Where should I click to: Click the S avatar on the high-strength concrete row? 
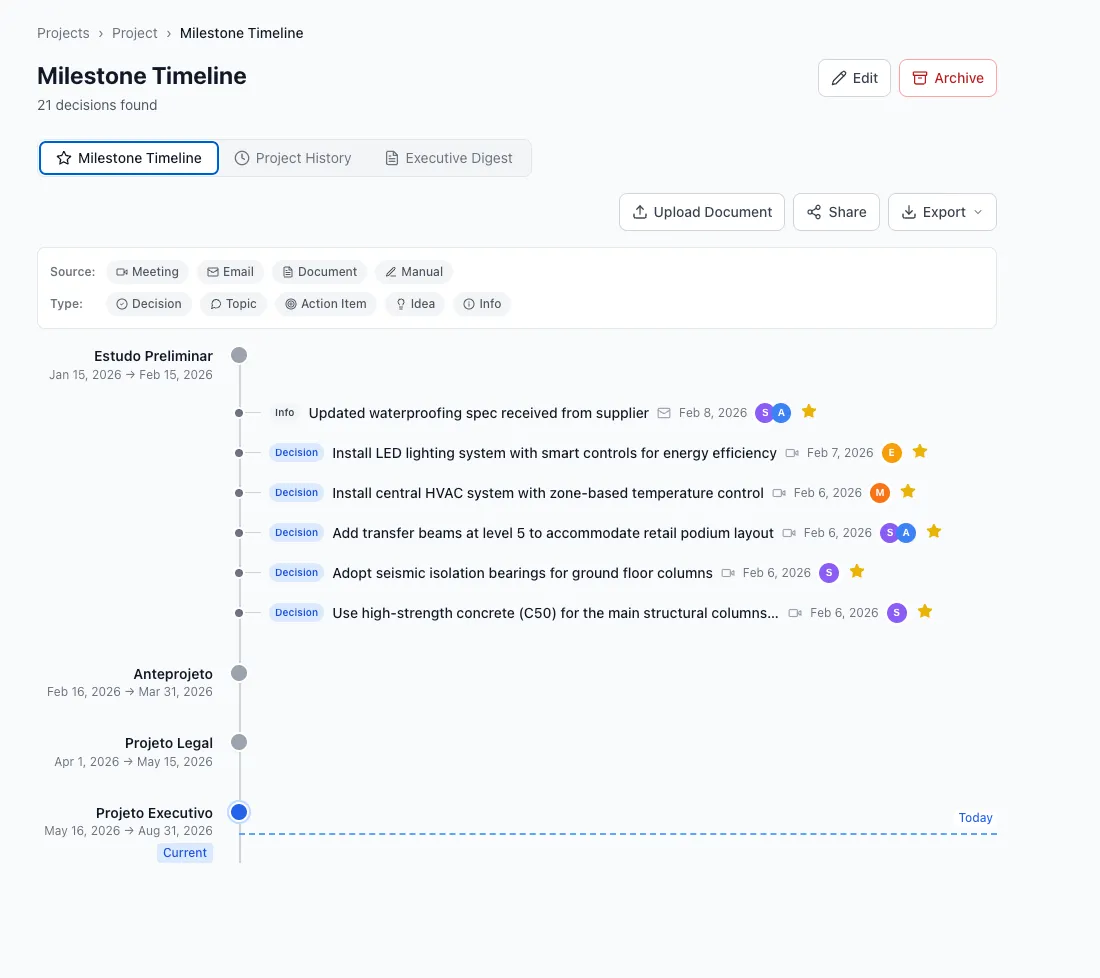897,613
